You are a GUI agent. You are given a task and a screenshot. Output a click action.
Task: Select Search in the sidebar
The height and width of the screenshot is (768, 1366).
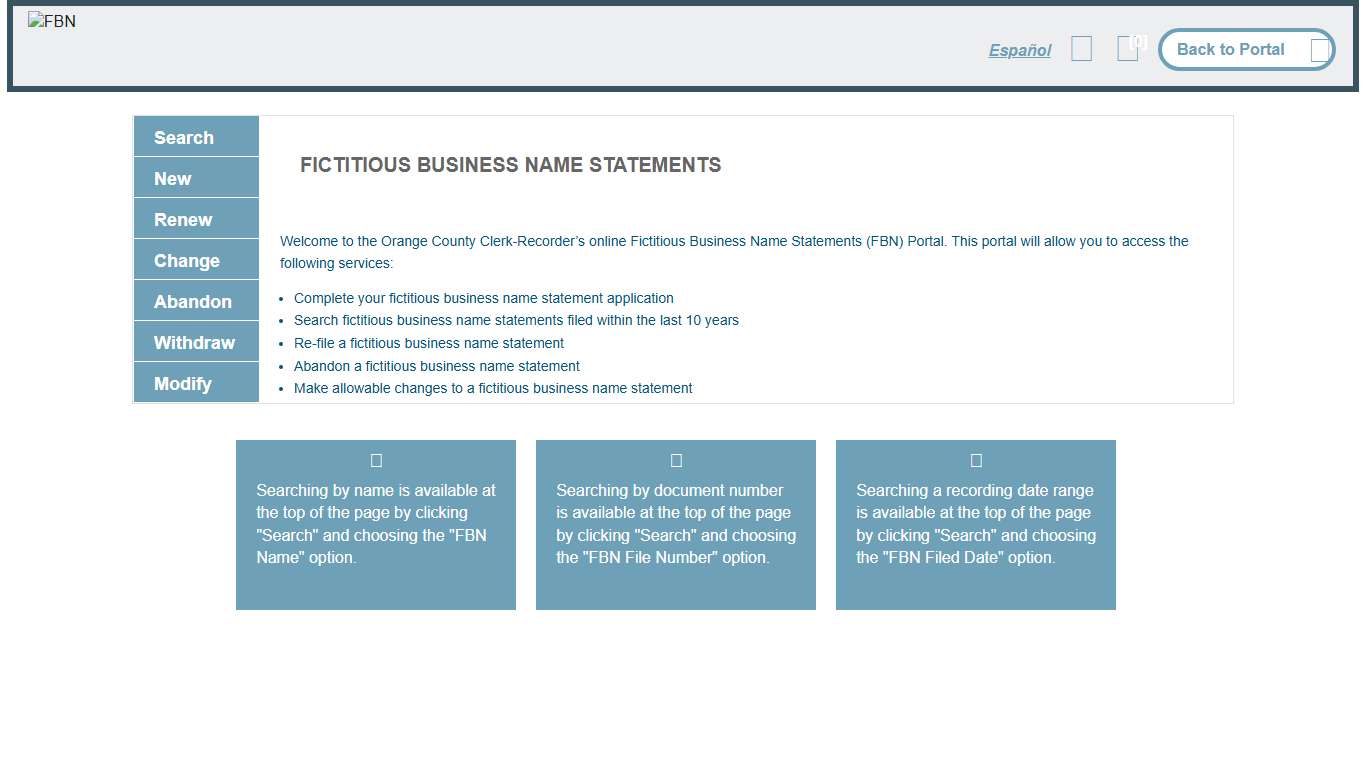point(195,137)
